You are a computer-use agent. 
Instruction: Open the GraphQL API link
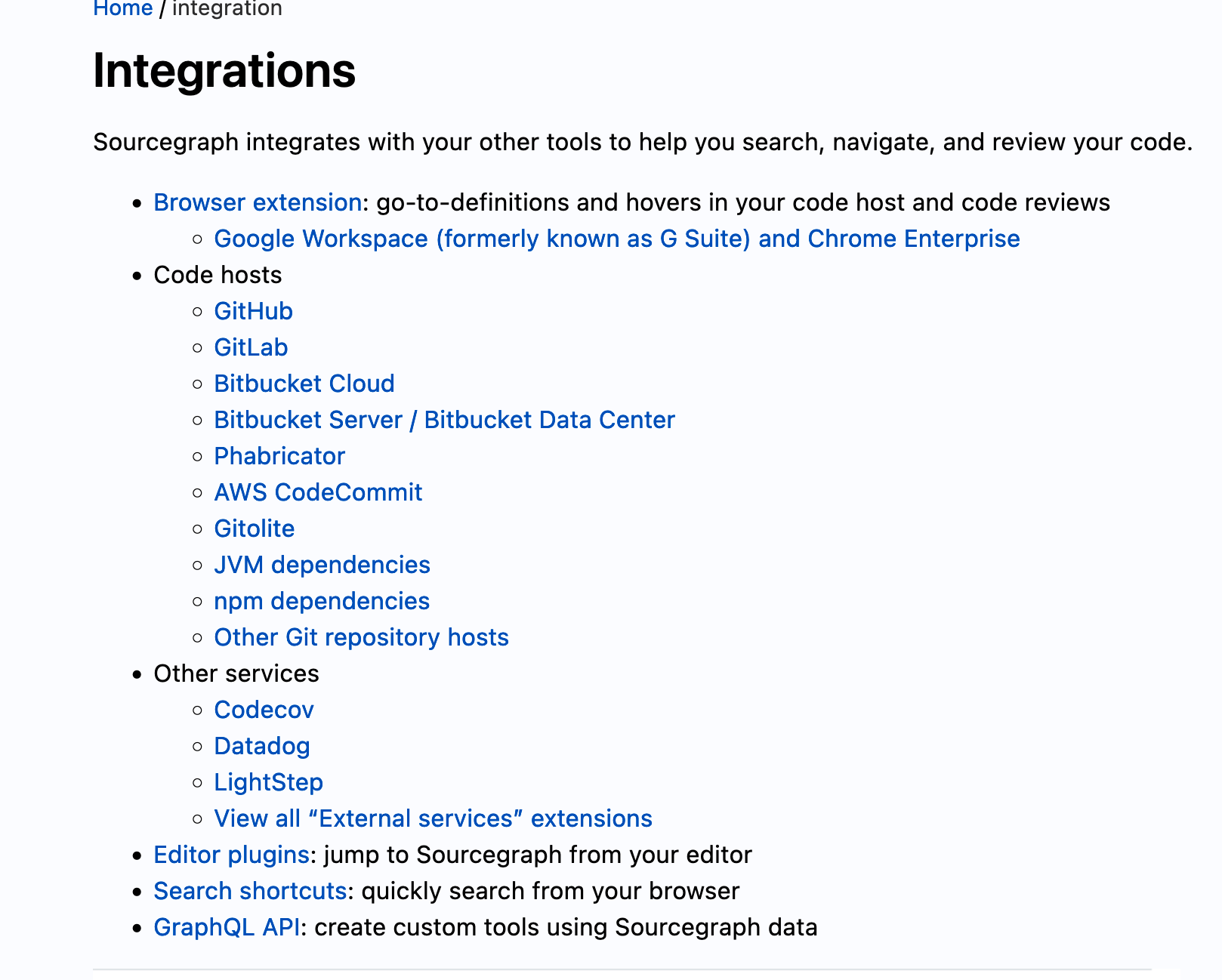point(227,927)
